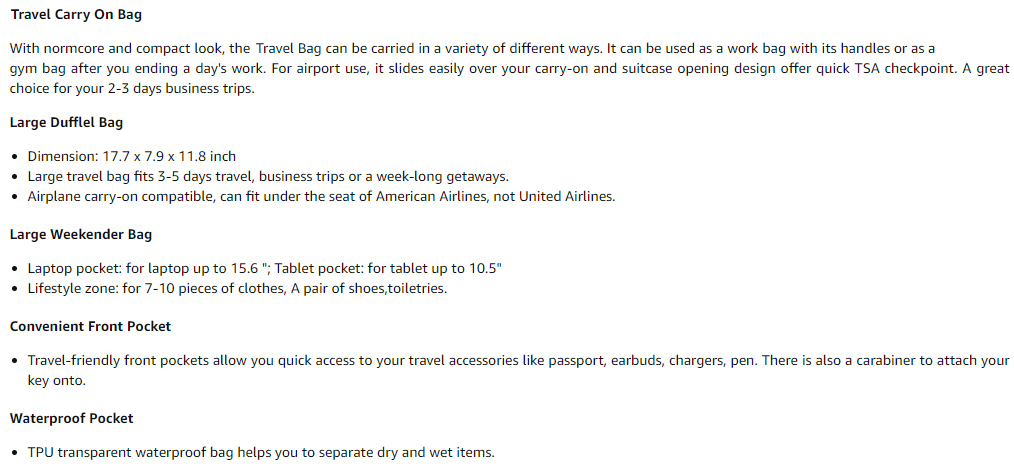Click the bullet before 'Dimension' text
The image size is (1014, 473).
(x=15, y=157)
